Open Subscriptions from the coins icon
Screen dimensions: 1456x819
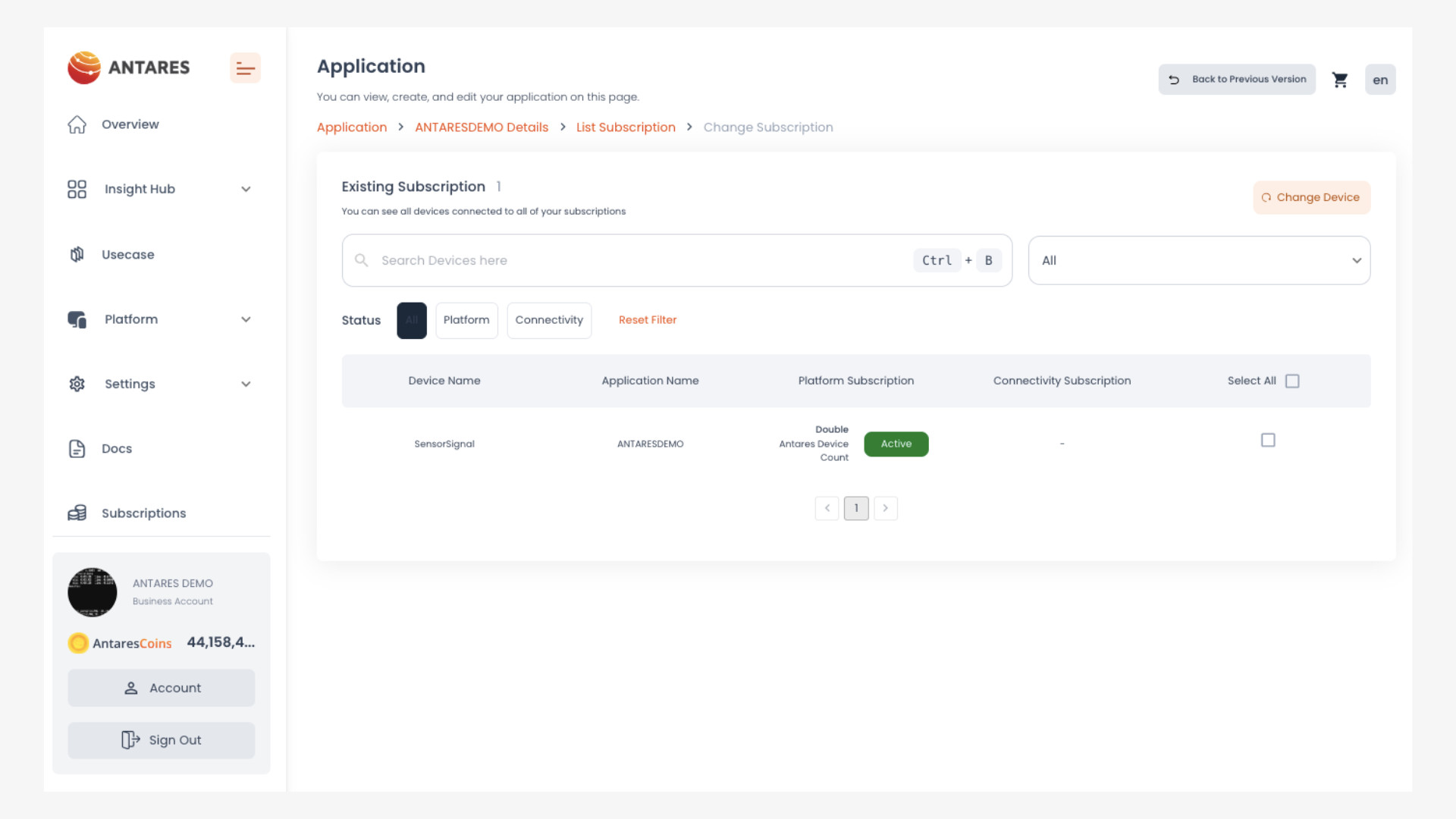77,513
